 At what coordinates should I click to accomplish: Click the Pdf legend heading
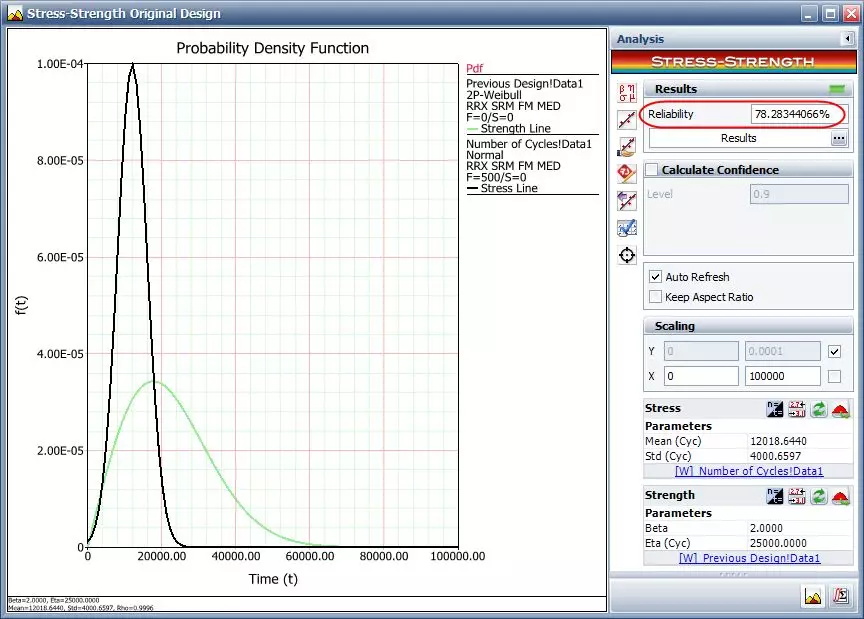[x=474, y=68]
